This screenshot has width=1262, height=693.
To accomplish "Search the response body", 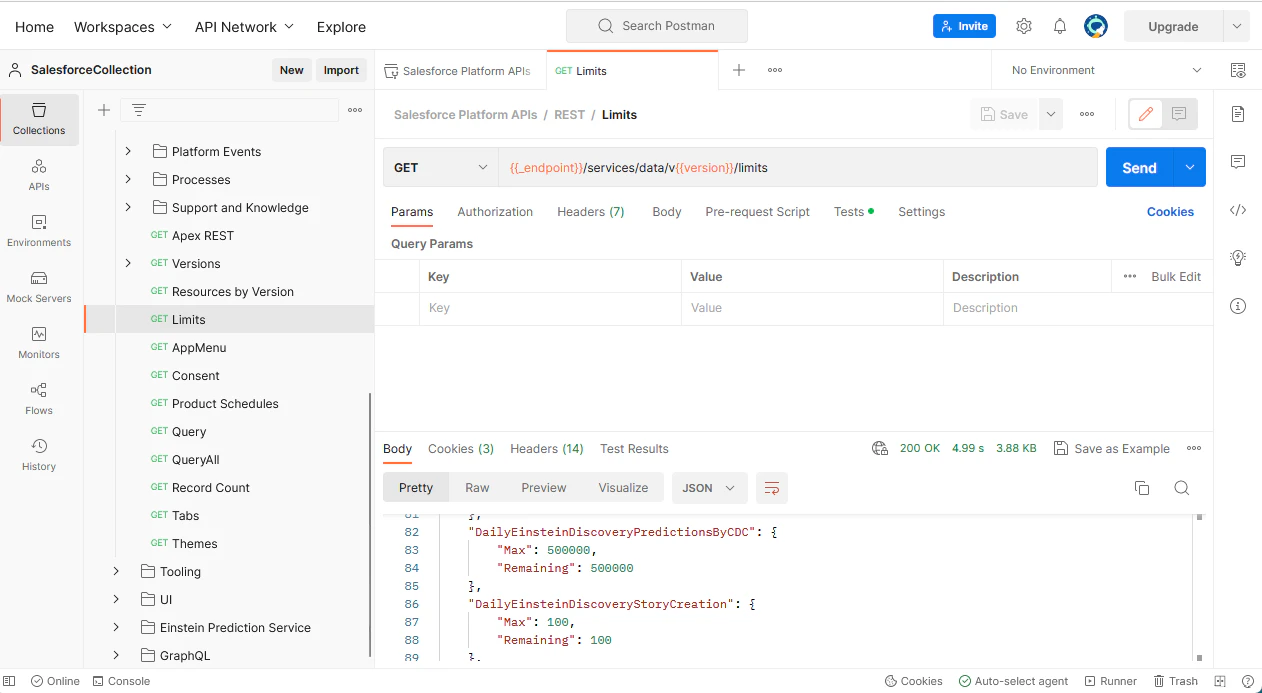I will tap(1181, 488).
